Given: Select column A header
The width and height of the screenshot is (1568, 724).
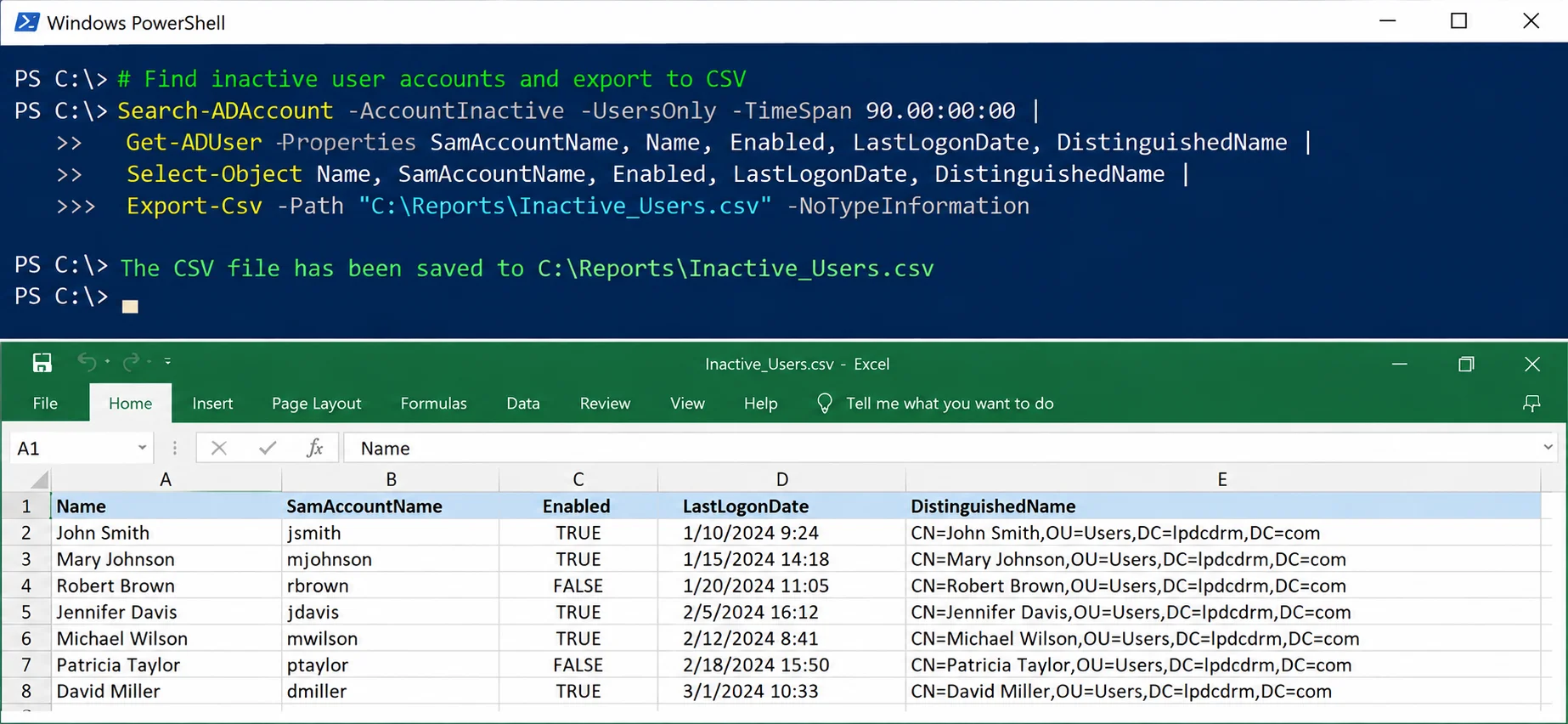Looking at the screenshot, I should tap(166, 479).
